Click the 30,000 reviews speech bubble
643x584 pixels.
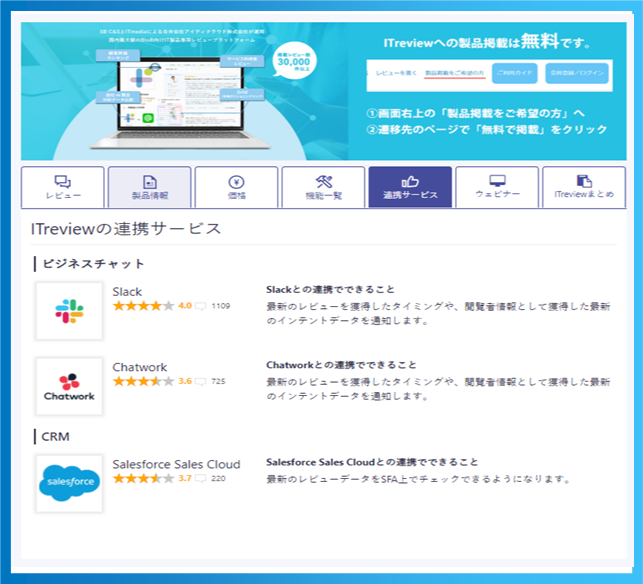point(294,61)
